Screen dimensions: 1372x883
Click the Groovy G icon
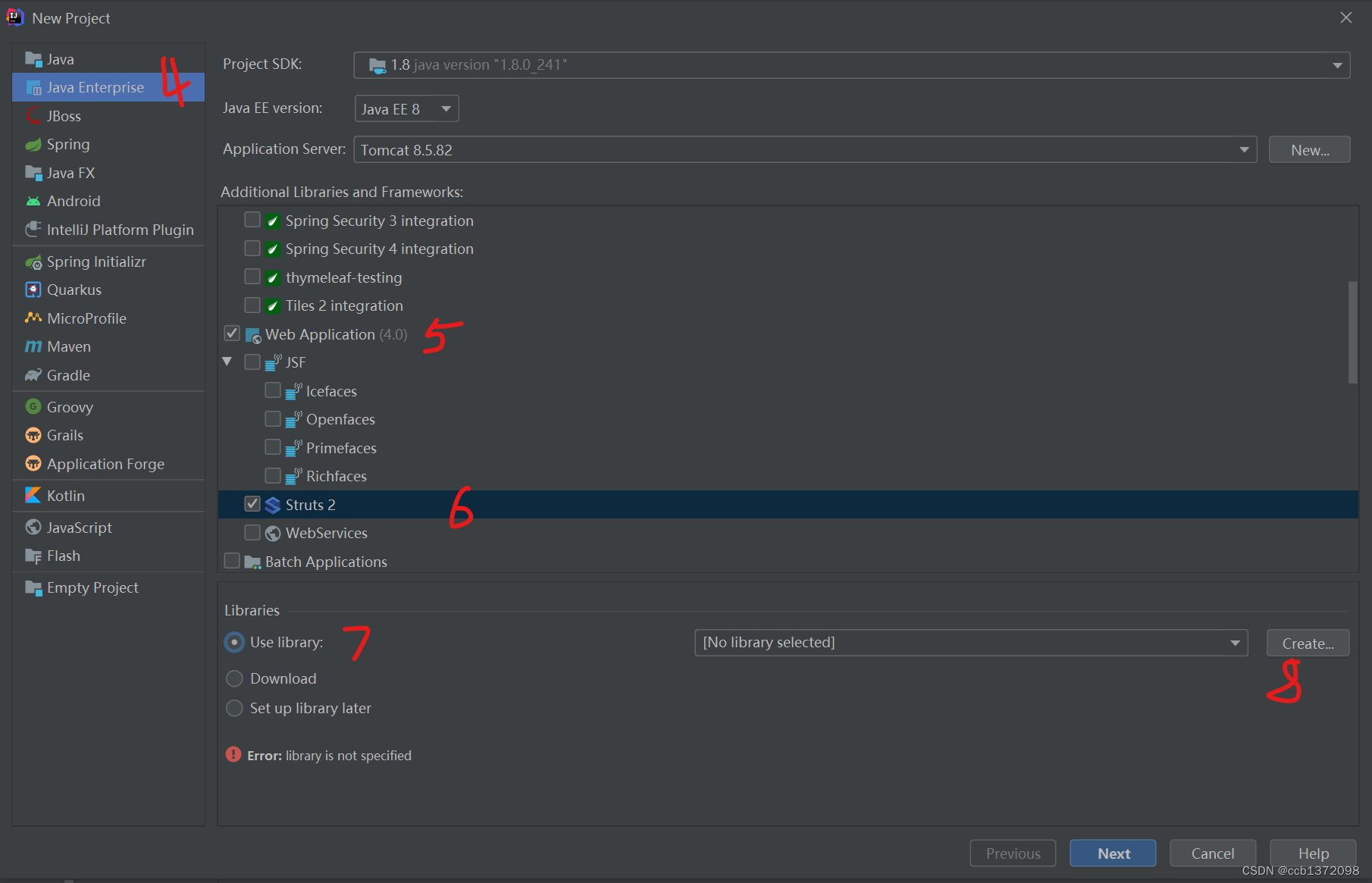click(x=33, y=407)
